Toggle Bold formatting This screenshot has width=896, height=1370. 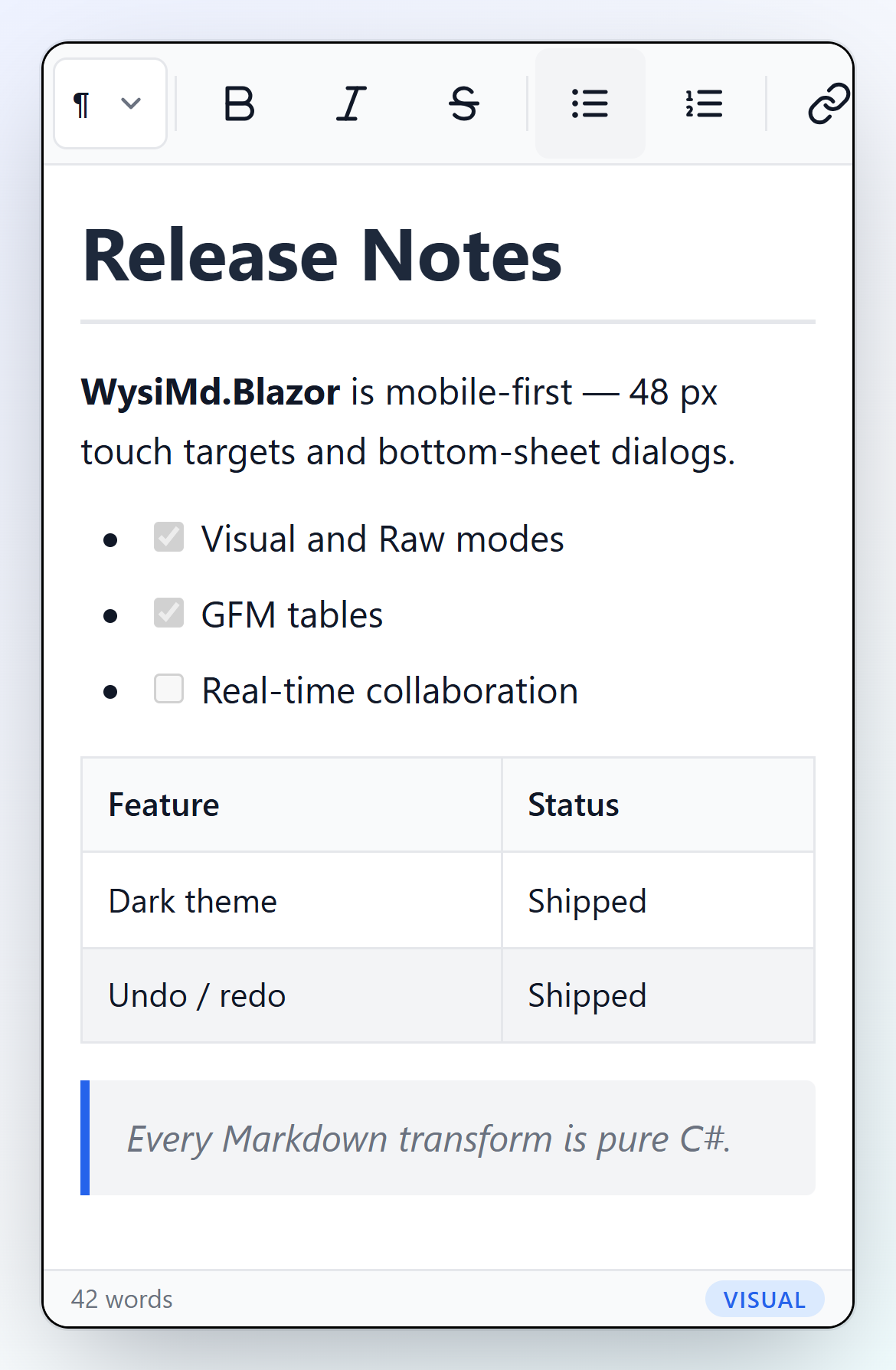(x=239, y=103)
